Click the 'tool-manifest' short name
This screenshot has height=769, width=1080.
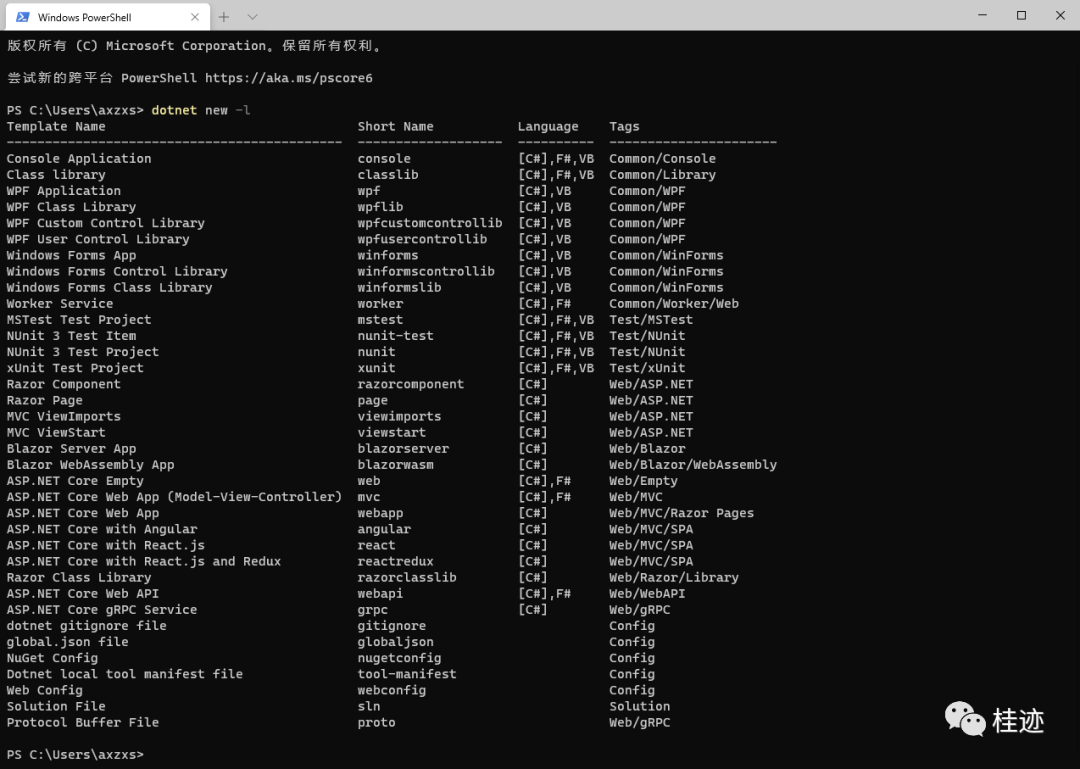[x=407, y=674]
